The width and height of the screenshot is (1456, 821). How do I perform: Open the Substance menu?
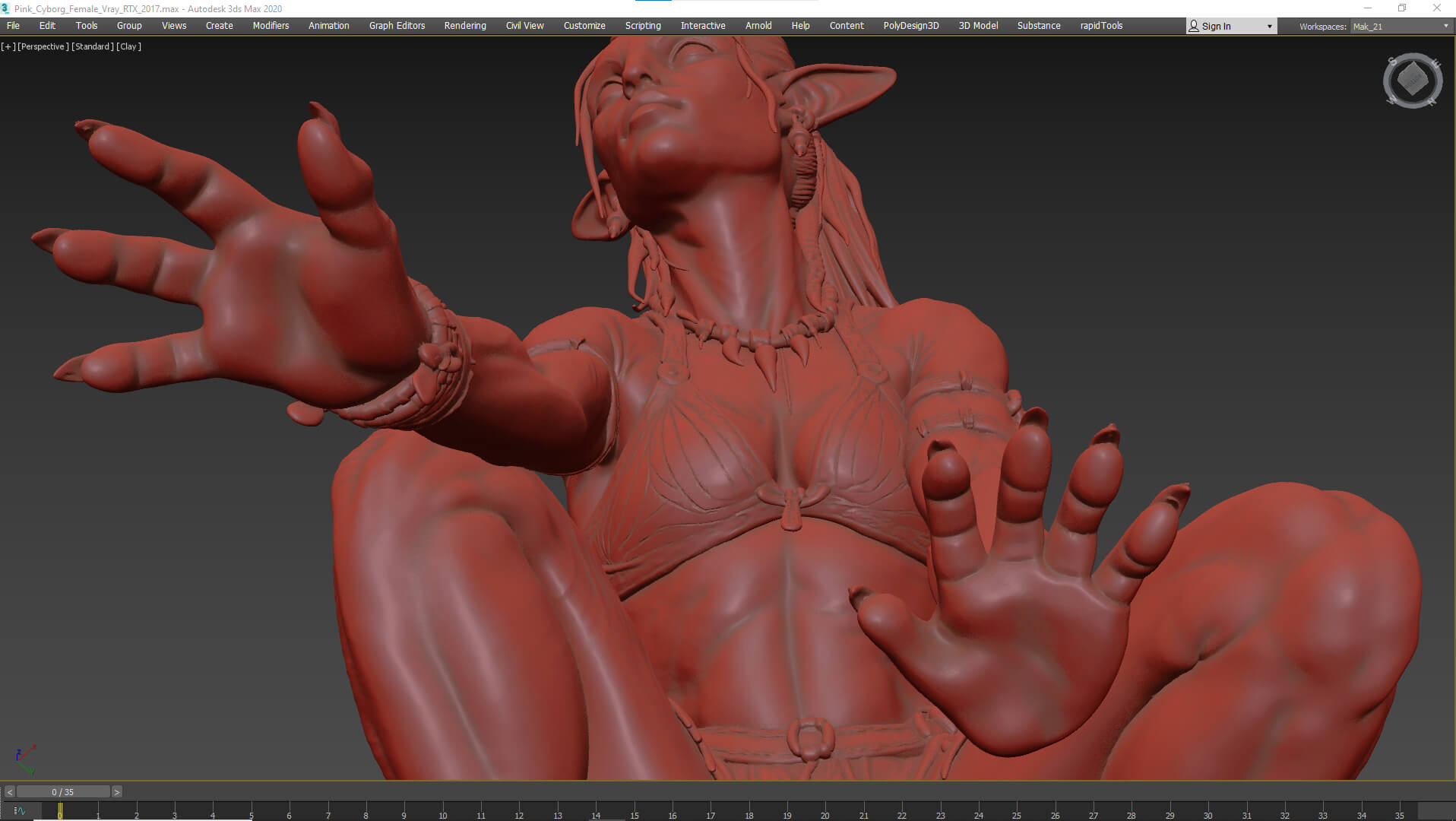click(x=1039, y=26)
